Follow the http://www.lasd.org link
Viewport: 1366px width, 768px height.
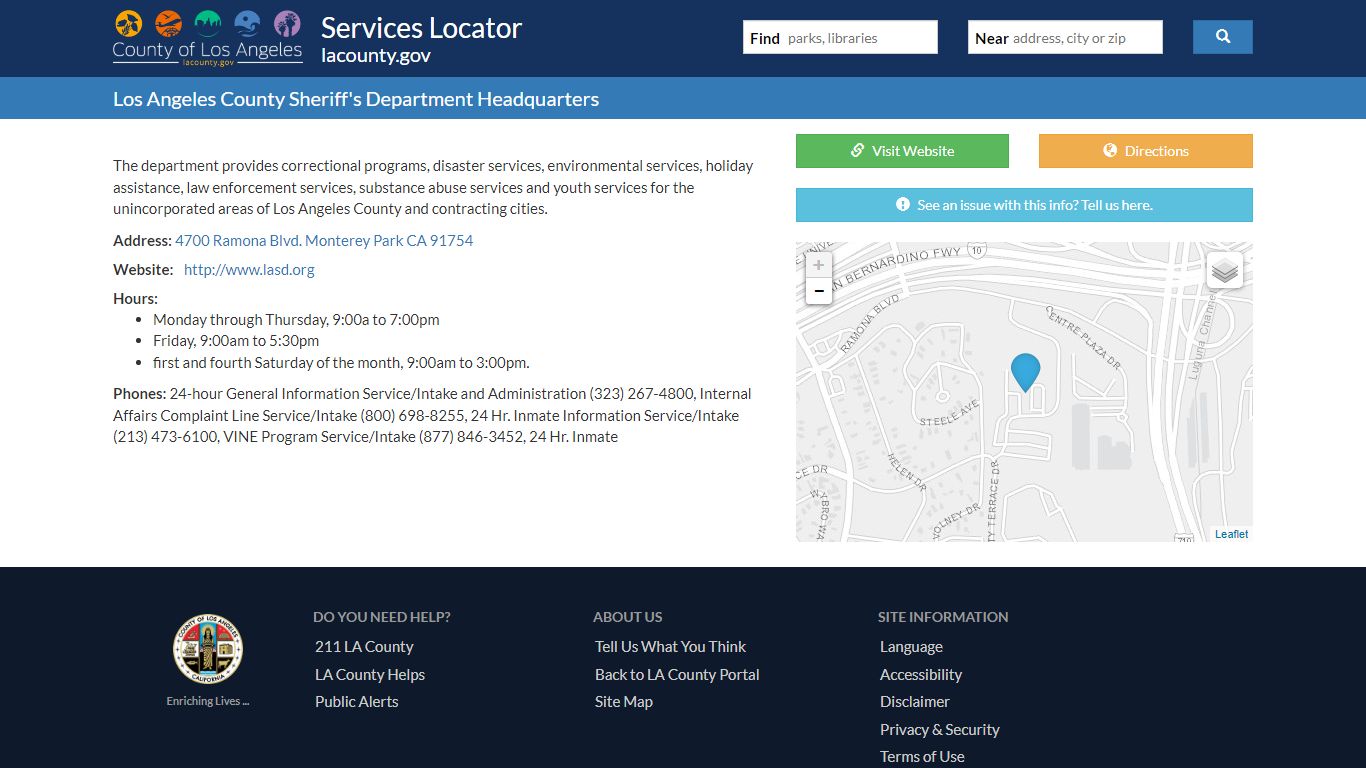tap(249, 270)
